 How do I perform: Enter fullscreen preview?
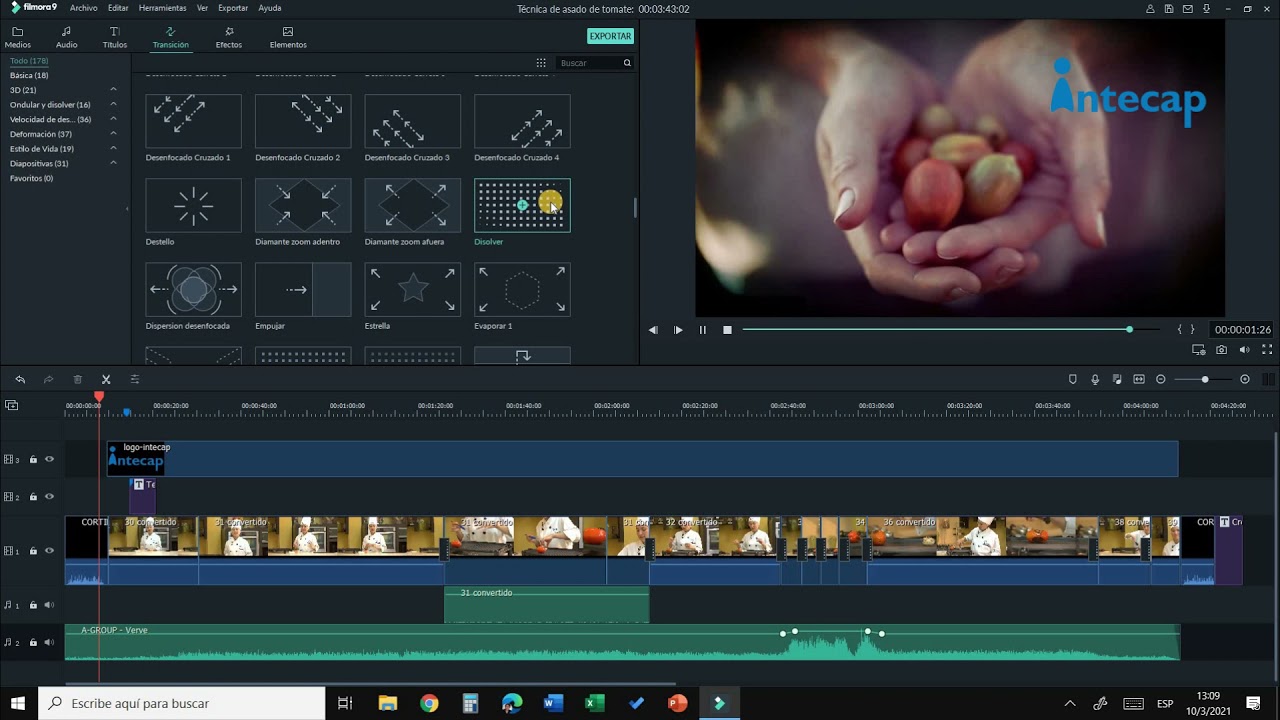pos(1267,350)
